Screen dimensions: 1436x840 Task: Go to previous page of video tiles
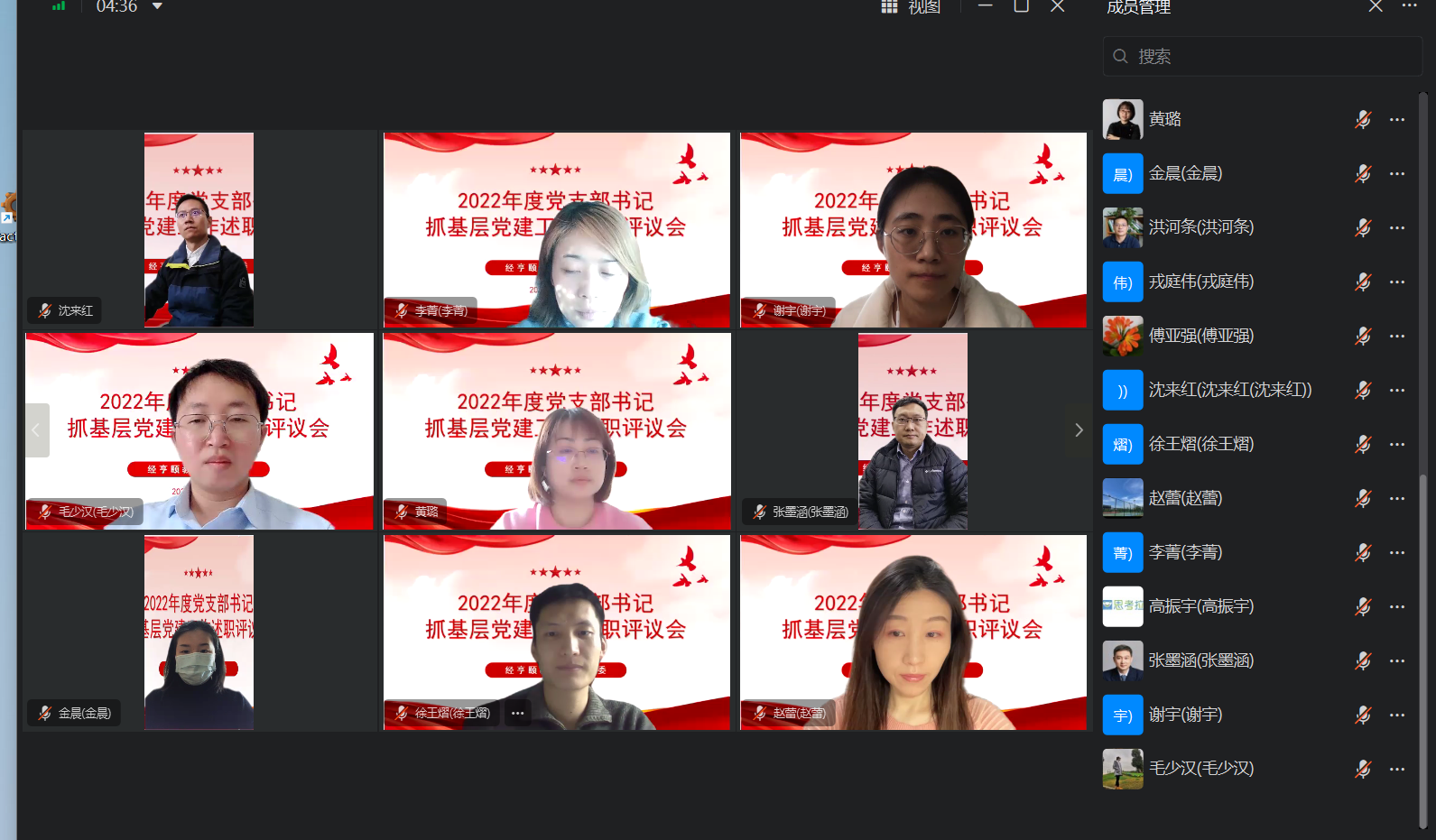(36, 430)
